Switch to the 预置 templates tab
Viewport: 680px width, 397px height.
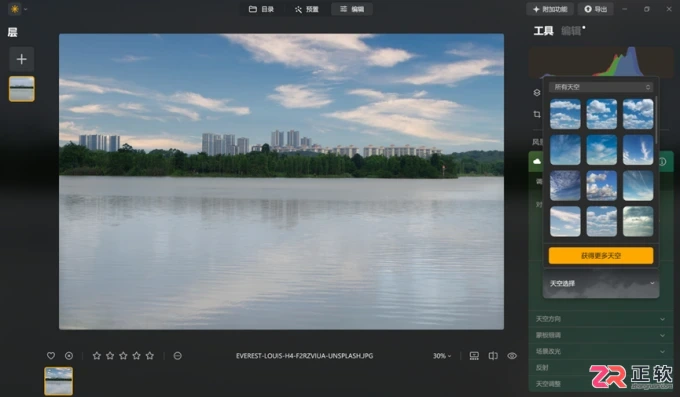(x=307, y=9)
